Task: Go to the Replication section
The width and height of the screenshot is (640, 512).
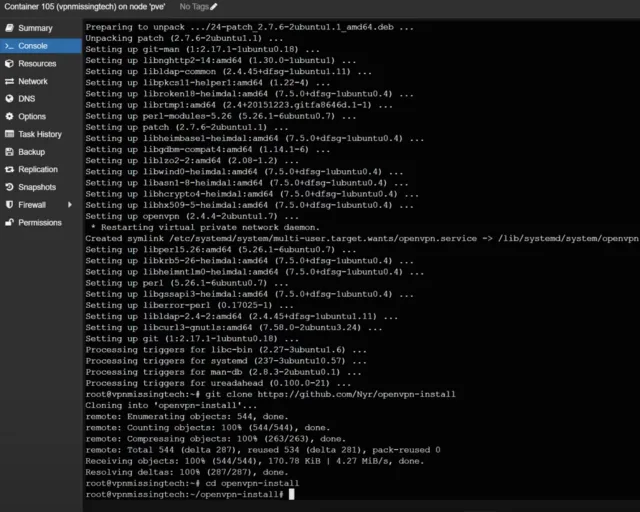Action: 37,170
